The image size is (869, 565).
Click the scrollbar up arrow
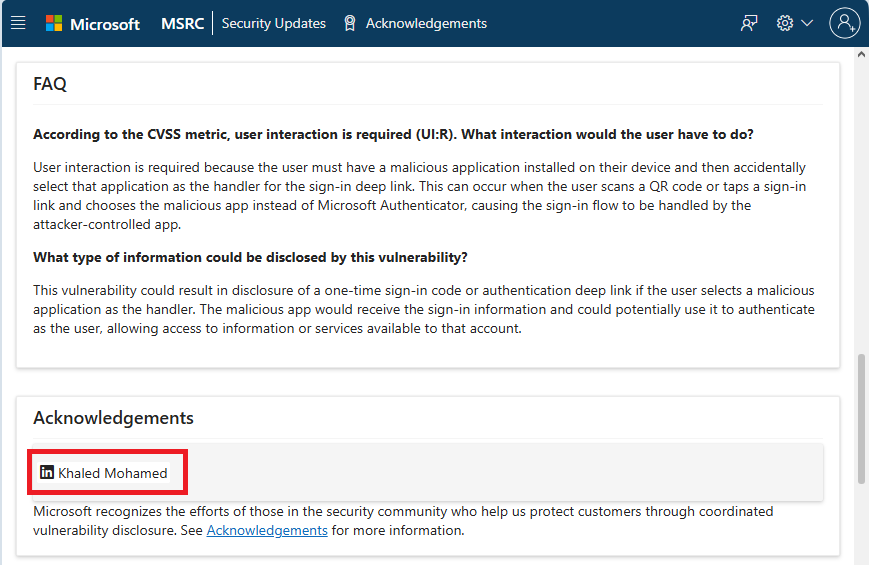[x=861, y=56]
